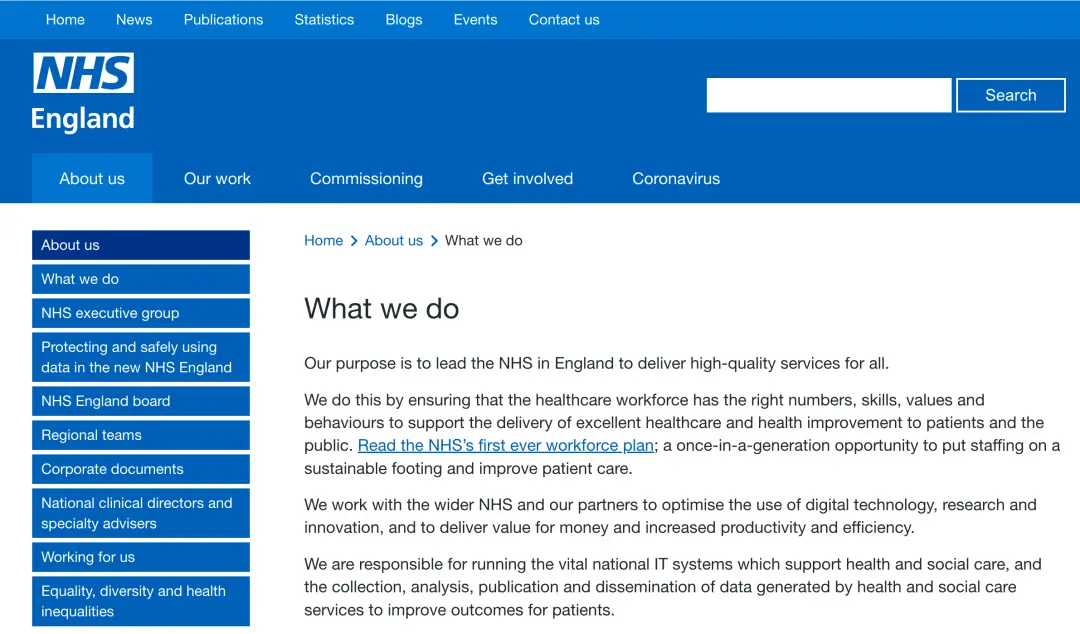Select the Our work tab
This screenshot has height=634, width=1080.
pos(217,178)
